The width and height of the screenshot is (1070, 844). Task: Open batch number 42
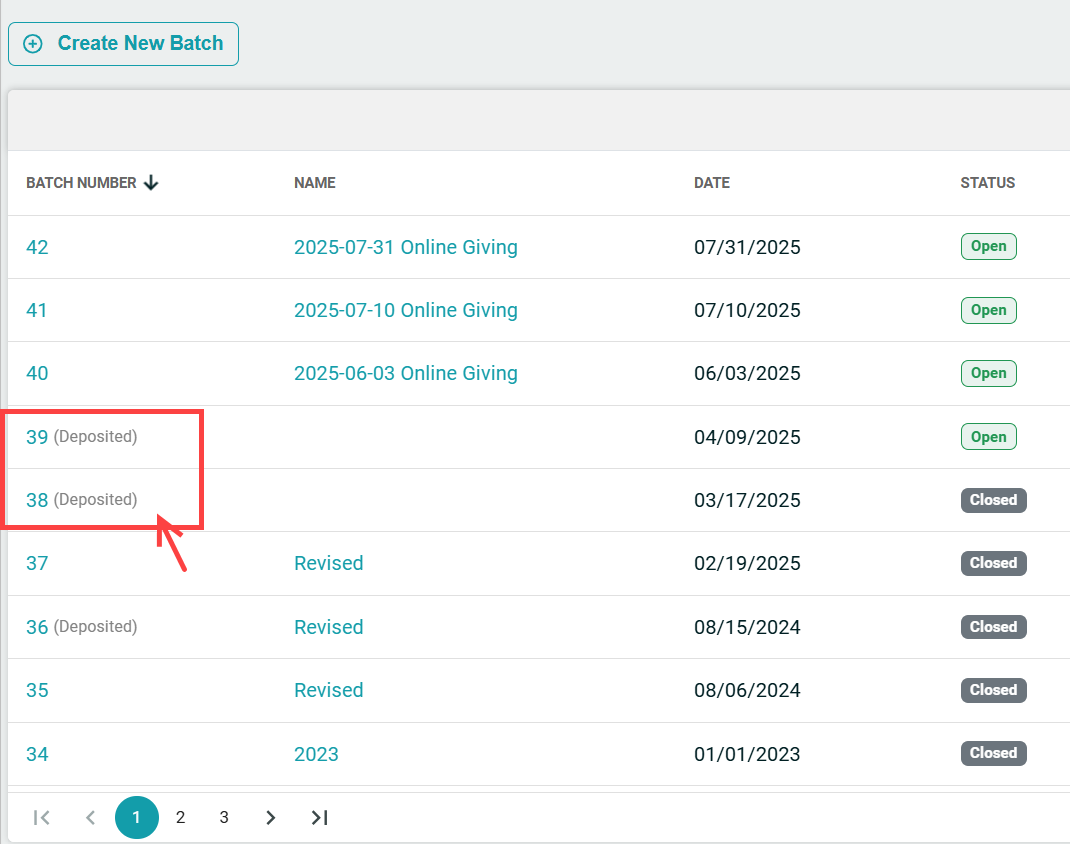(x=37, y=247)
